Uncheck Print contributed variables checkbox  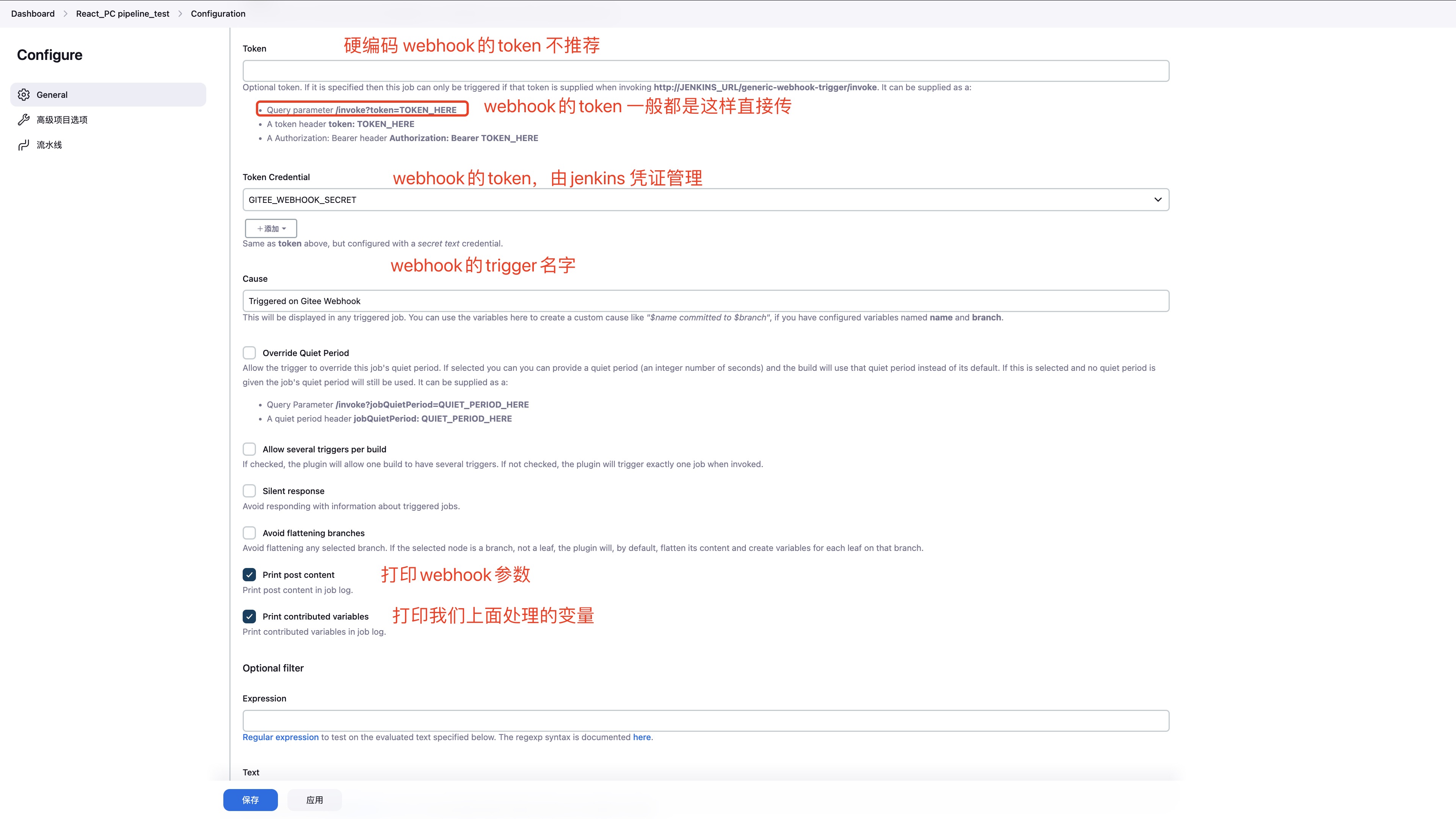(249, 616)
